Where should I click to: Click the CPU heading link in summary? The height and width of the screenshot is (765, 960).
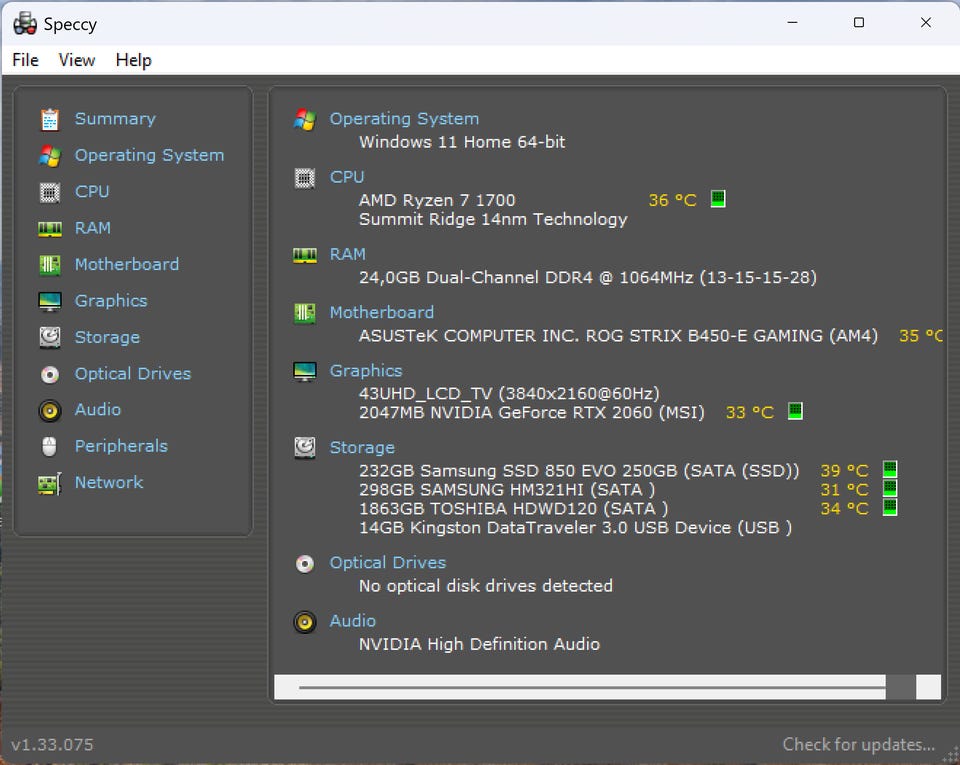pyautogui.click(x=347, y=177)
